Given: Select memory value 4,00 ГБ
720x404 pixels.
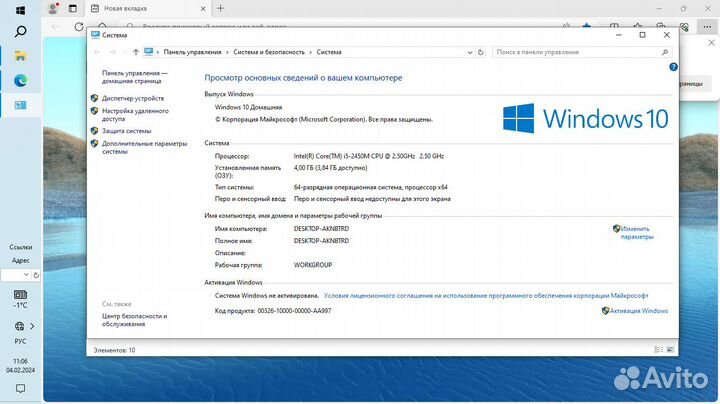Looking at the screenshot, I should [330, 168].
